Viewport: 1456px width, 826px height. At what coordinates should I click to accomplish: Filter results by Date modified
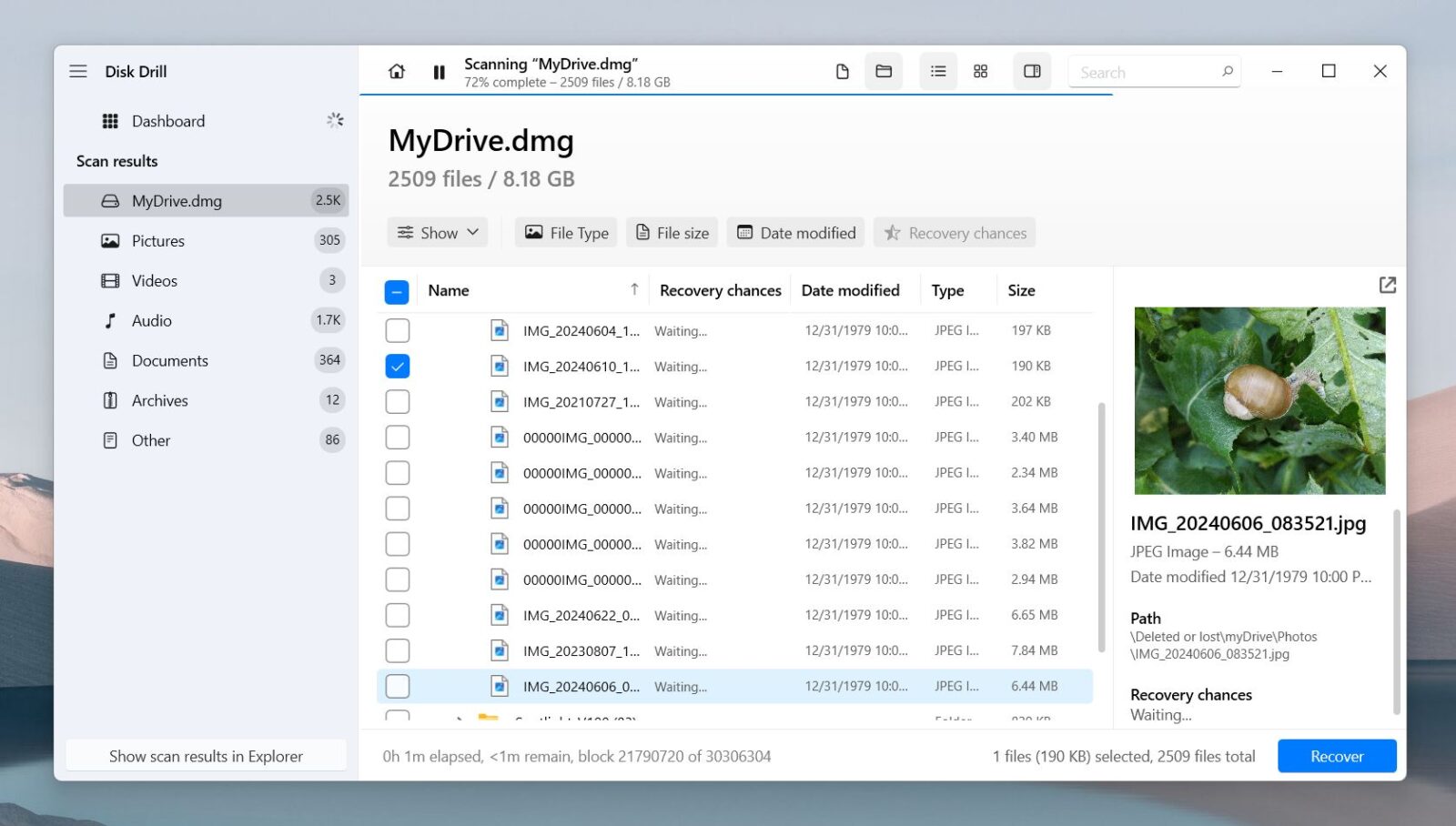click(x=795, y=232)
